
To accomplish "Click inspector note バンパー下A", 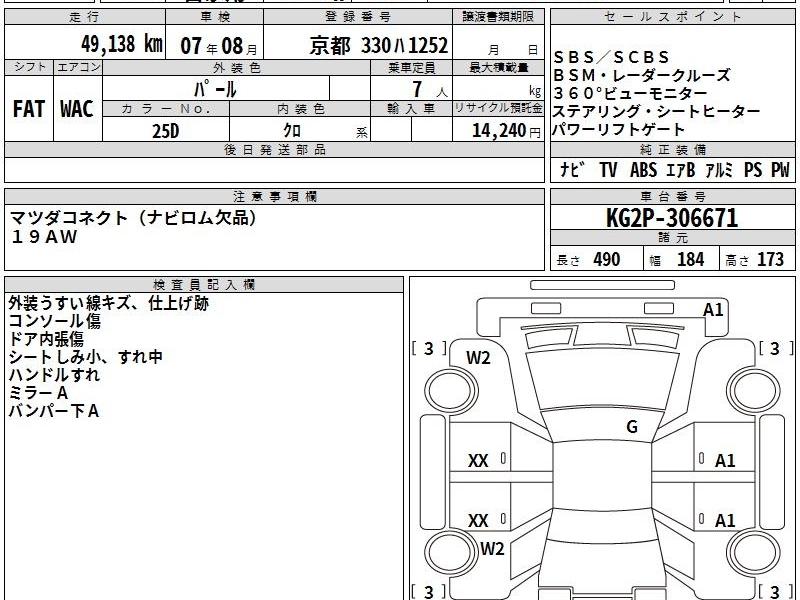I will (x=54, y=411).
